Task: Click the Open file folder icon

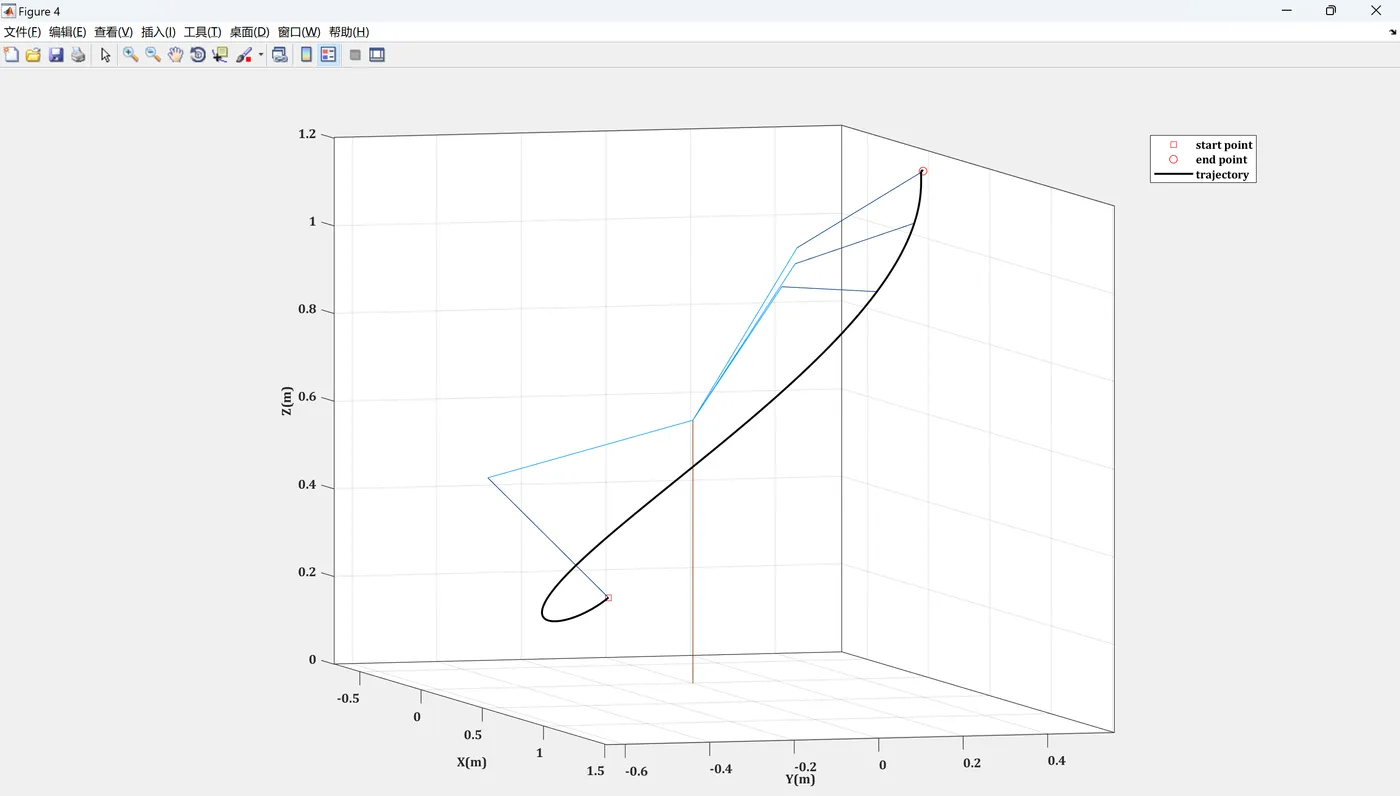Action: coord(34,55)
